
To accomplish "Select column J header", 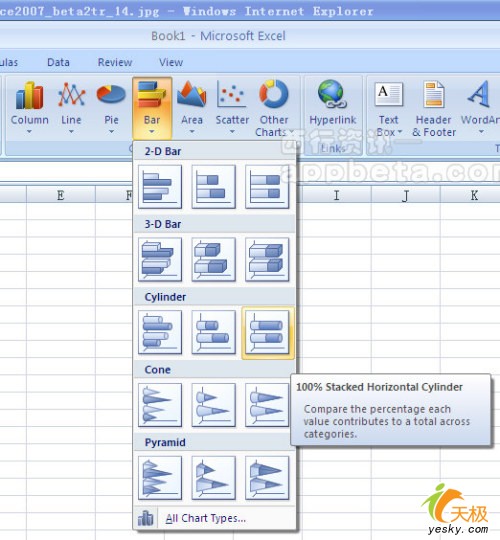I will [x=405, y=195].
